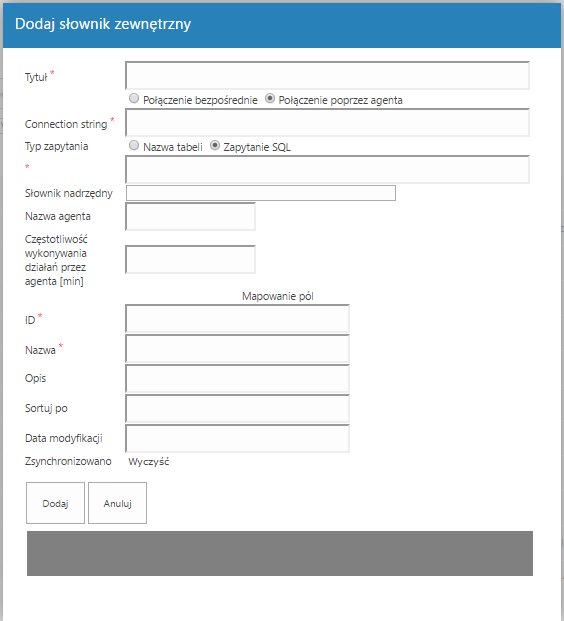
Task: Choose the Zapytanie SQL radio option
Action: coord(215,145)
